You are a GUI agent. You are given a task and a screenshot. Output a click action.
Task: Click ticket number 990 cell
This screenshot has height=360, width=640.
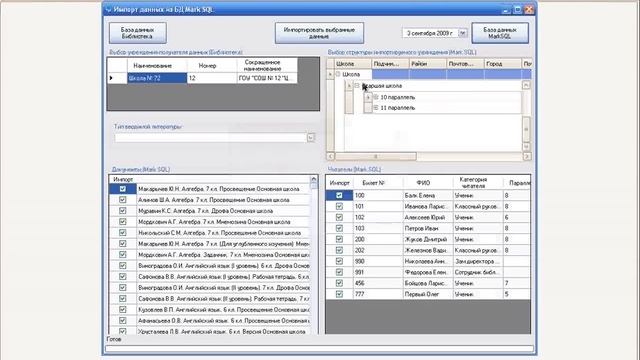(x=378, y=261)
